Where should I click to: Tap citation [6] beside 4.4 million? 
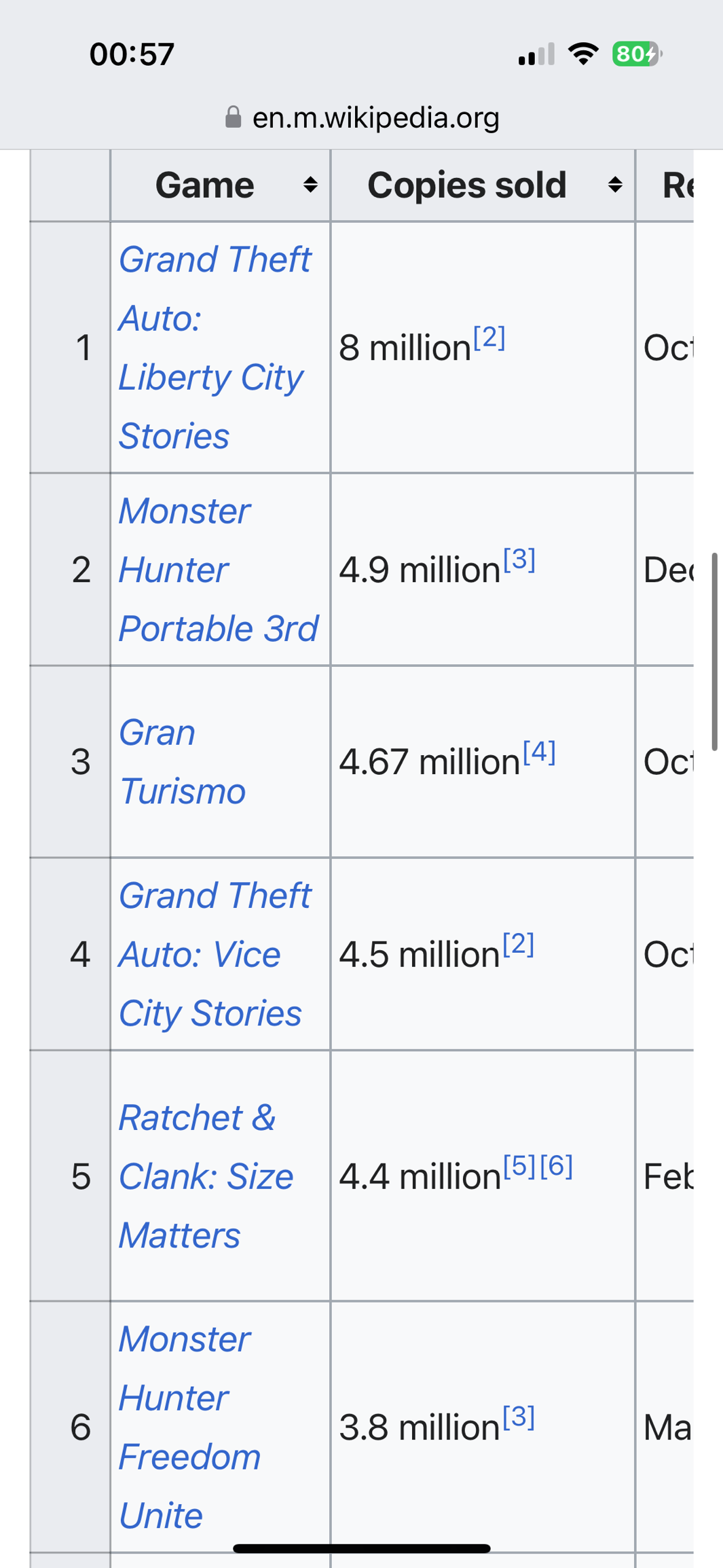coord(557,1165)
